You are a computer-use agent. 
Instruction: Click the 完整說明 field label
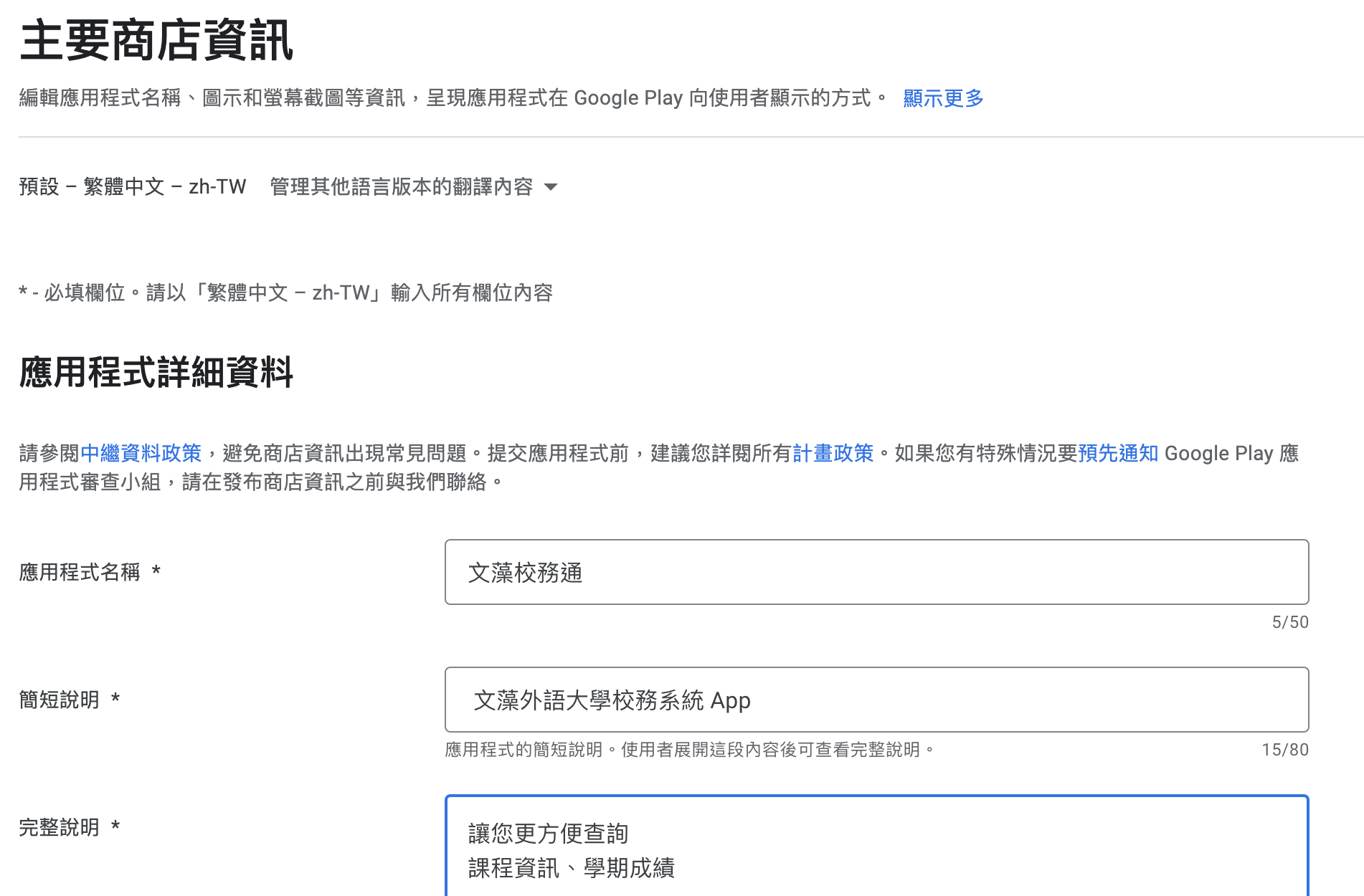click(60, 827)
